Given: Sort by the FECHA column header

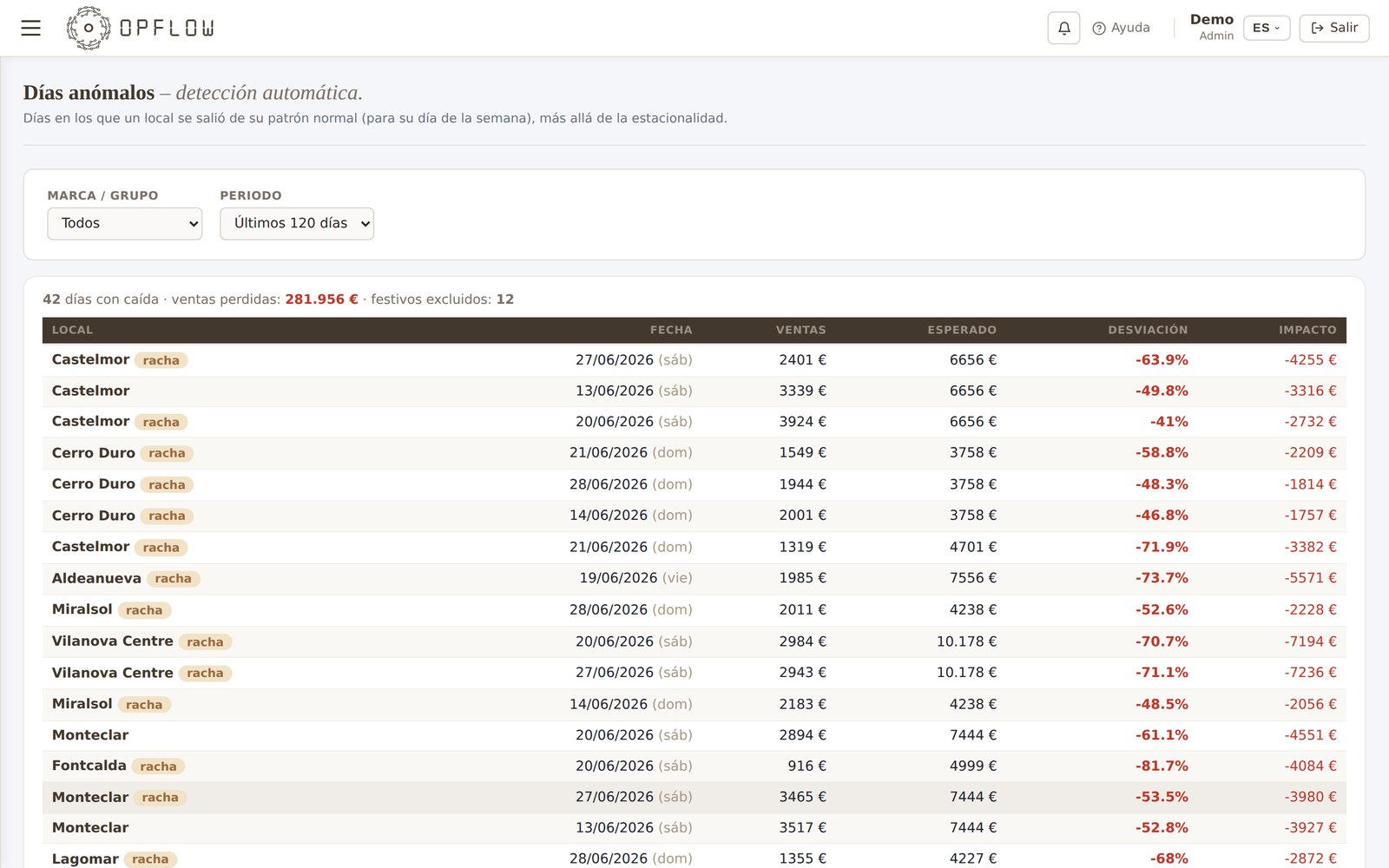Looking at the screenshot, I should click(671, 330).
